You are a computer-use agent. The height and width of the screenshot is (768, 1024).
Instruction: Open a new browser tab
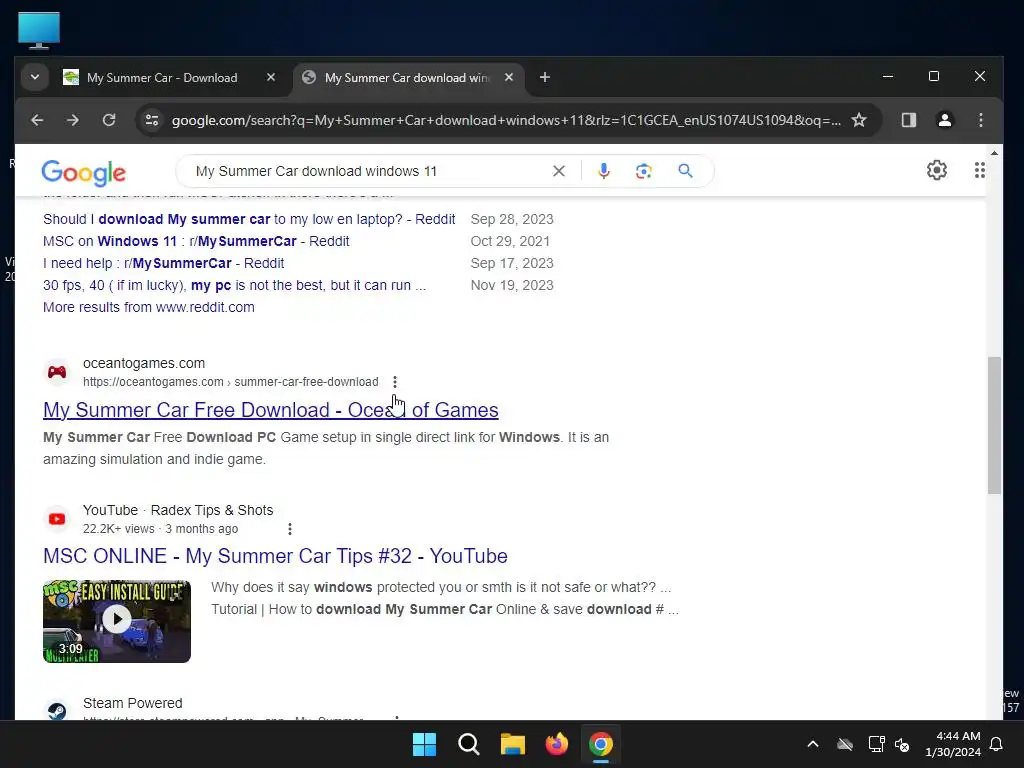pyautogui.click(x=545, y=77)
